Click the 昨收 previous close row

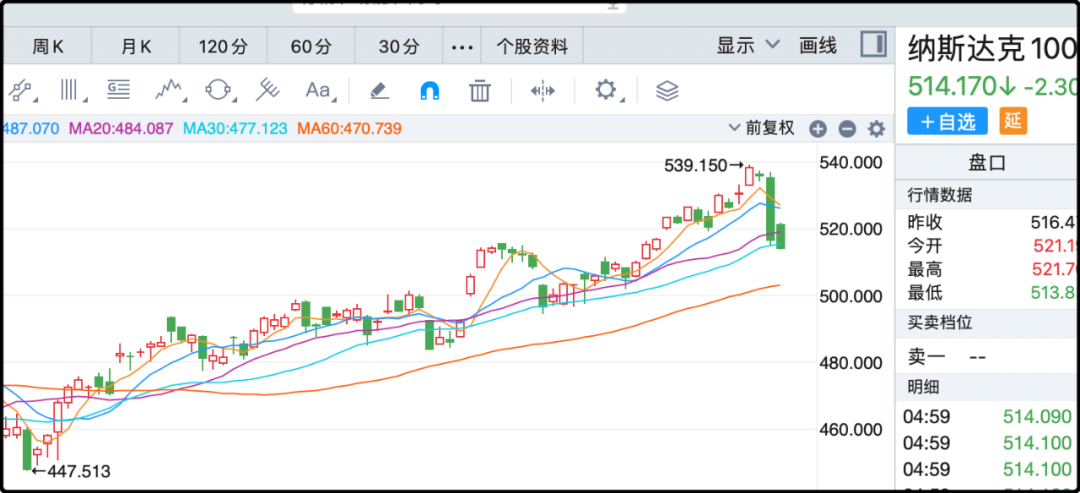(987, 222)
